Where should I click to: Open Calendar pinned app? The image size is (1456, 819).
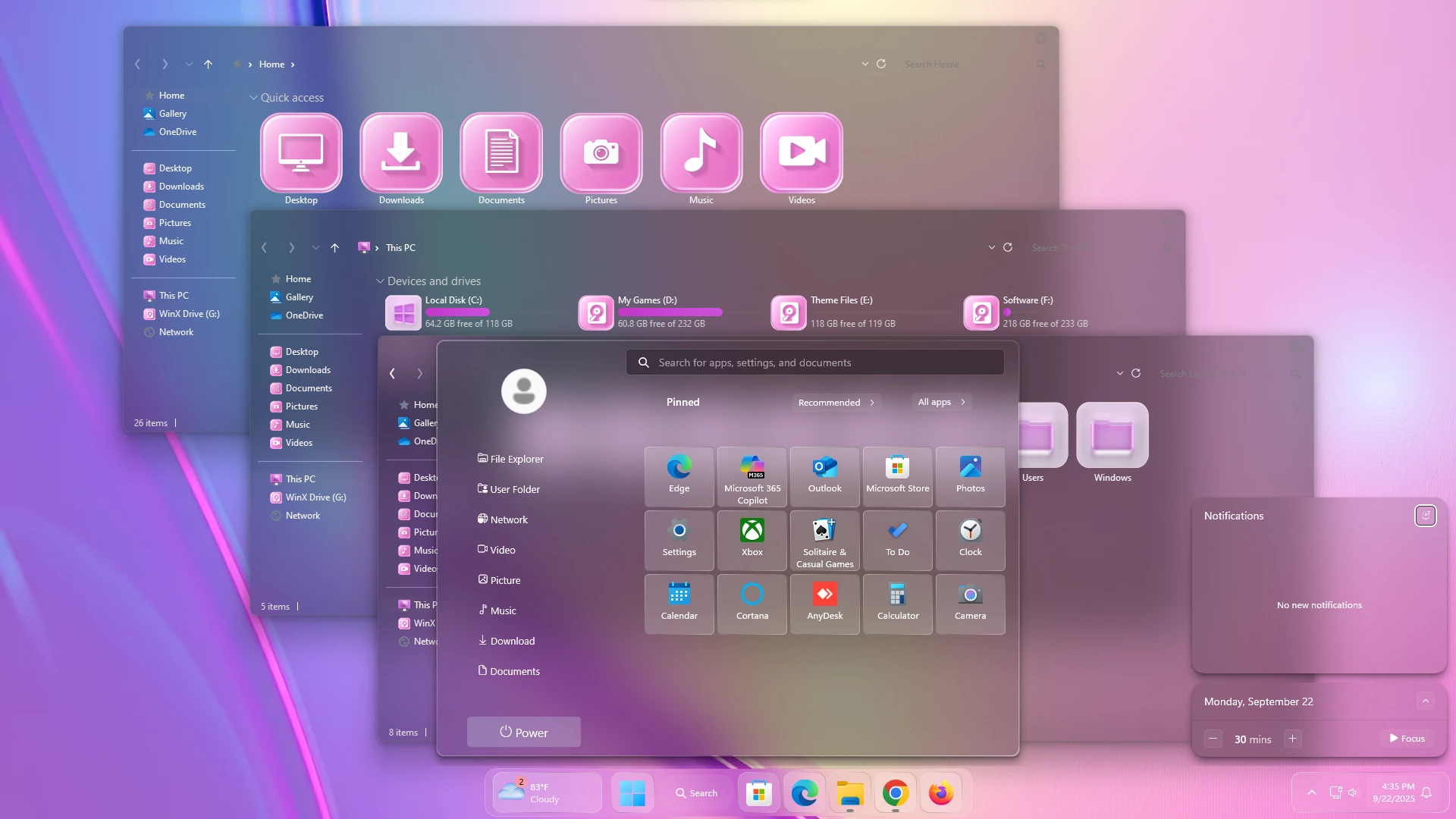679,604
